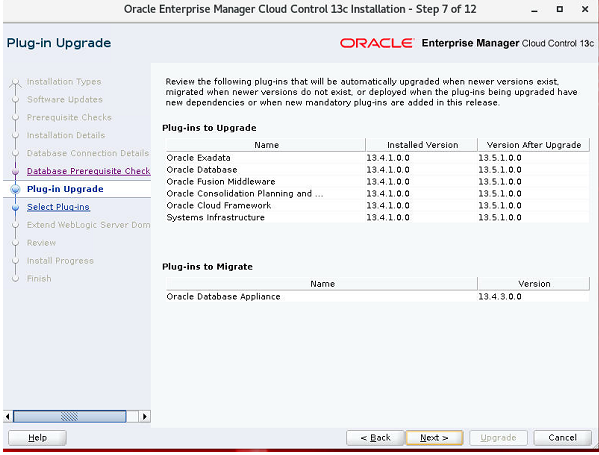This screenshot has height=455, width=599.
Task: Click the Plug-in Upgrade step bullet icon
Action: pos(16,189)
